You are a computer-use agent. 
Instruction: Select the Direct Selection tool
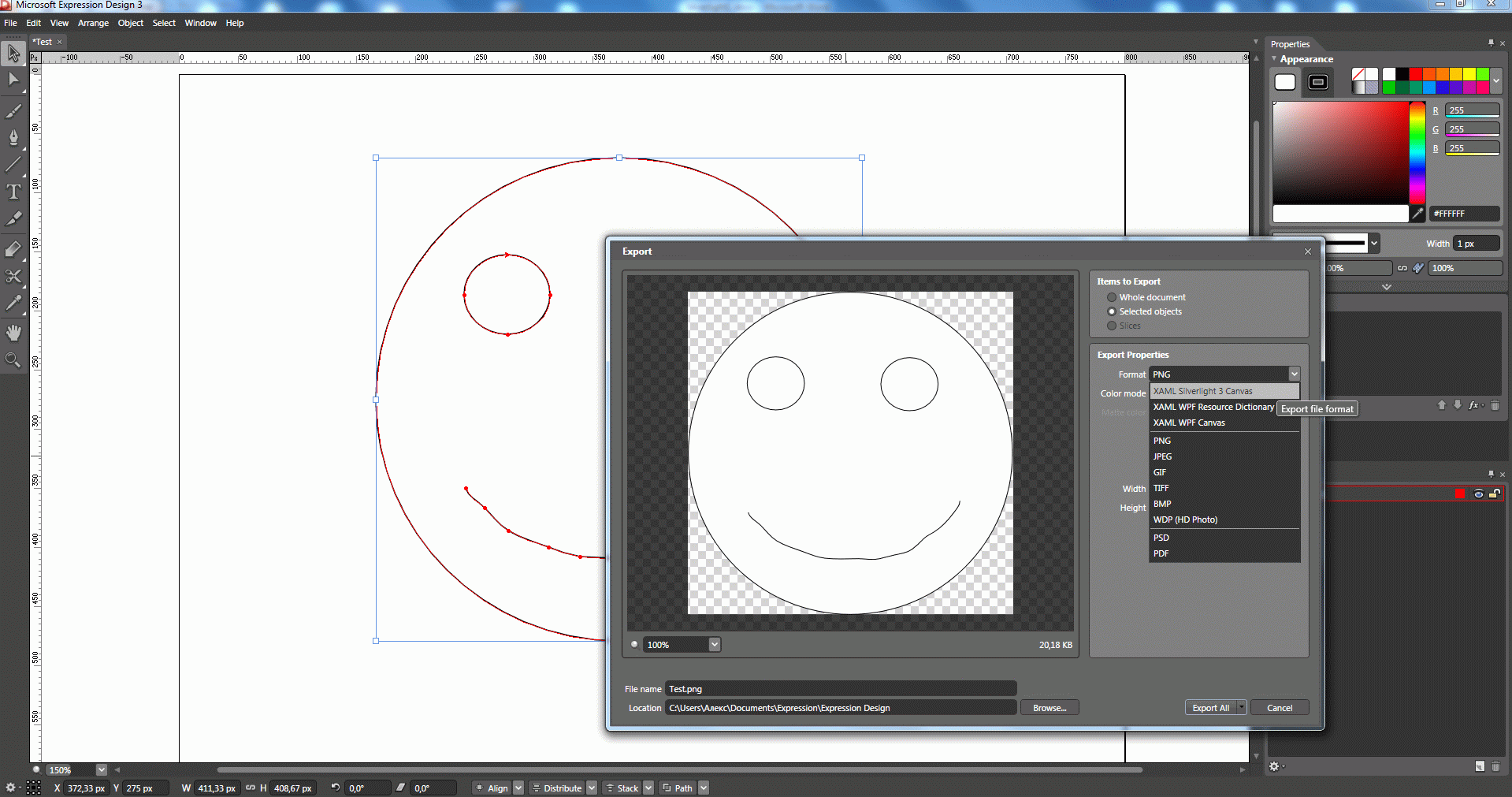click(x=13, y=79)
